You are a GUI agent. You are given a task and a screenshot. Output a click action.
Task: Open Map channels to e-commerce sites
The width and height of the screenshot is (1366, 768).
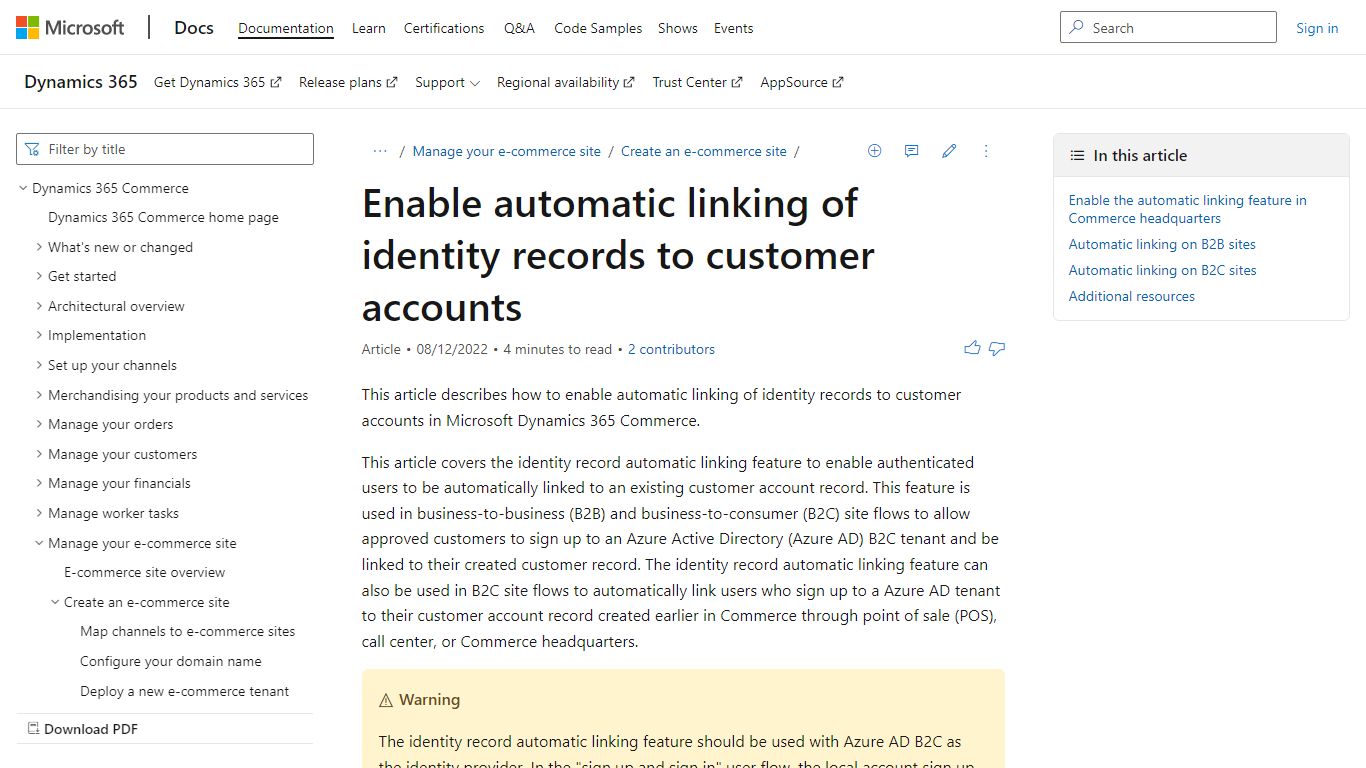click(x=188, y=631)
